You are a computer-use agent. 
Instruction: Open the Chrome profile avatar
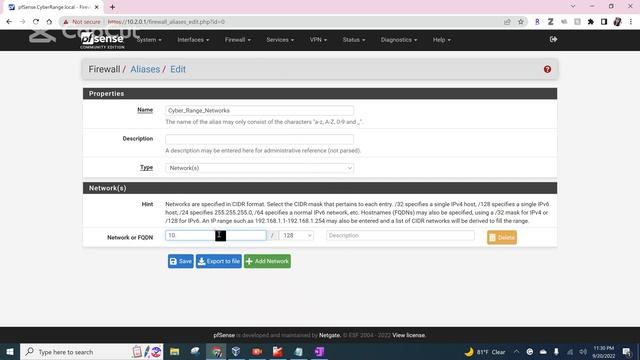pos(618,22)
